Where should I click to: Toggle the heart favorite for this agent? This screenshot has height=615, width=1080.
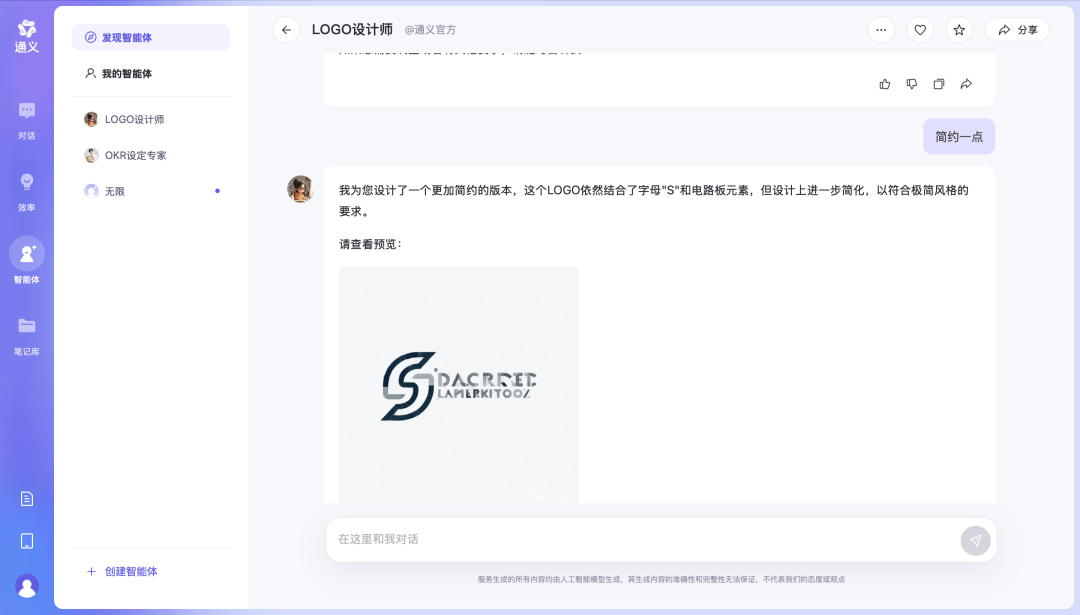pyautogui.click(x=919, y=30)
